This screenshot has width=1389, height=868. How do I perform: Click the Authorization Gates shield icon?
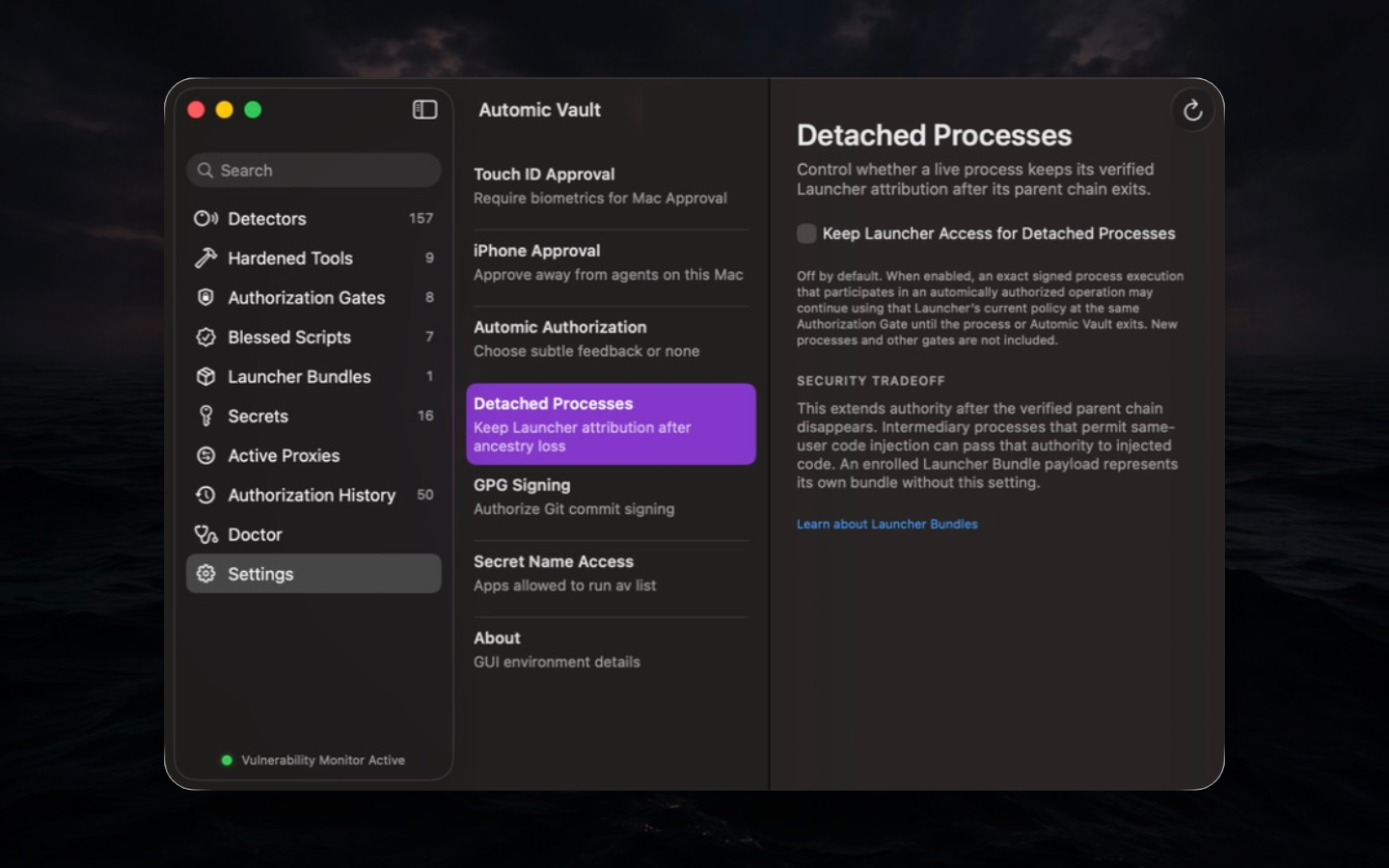[205, 298]
